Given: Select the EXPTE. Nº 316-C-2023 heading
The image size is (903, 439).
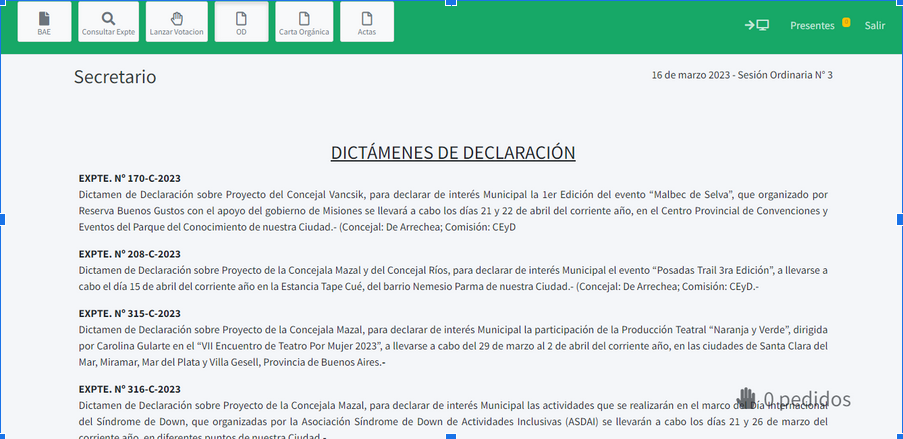Looking at the screenshot, I should click(x=130, y=389).
